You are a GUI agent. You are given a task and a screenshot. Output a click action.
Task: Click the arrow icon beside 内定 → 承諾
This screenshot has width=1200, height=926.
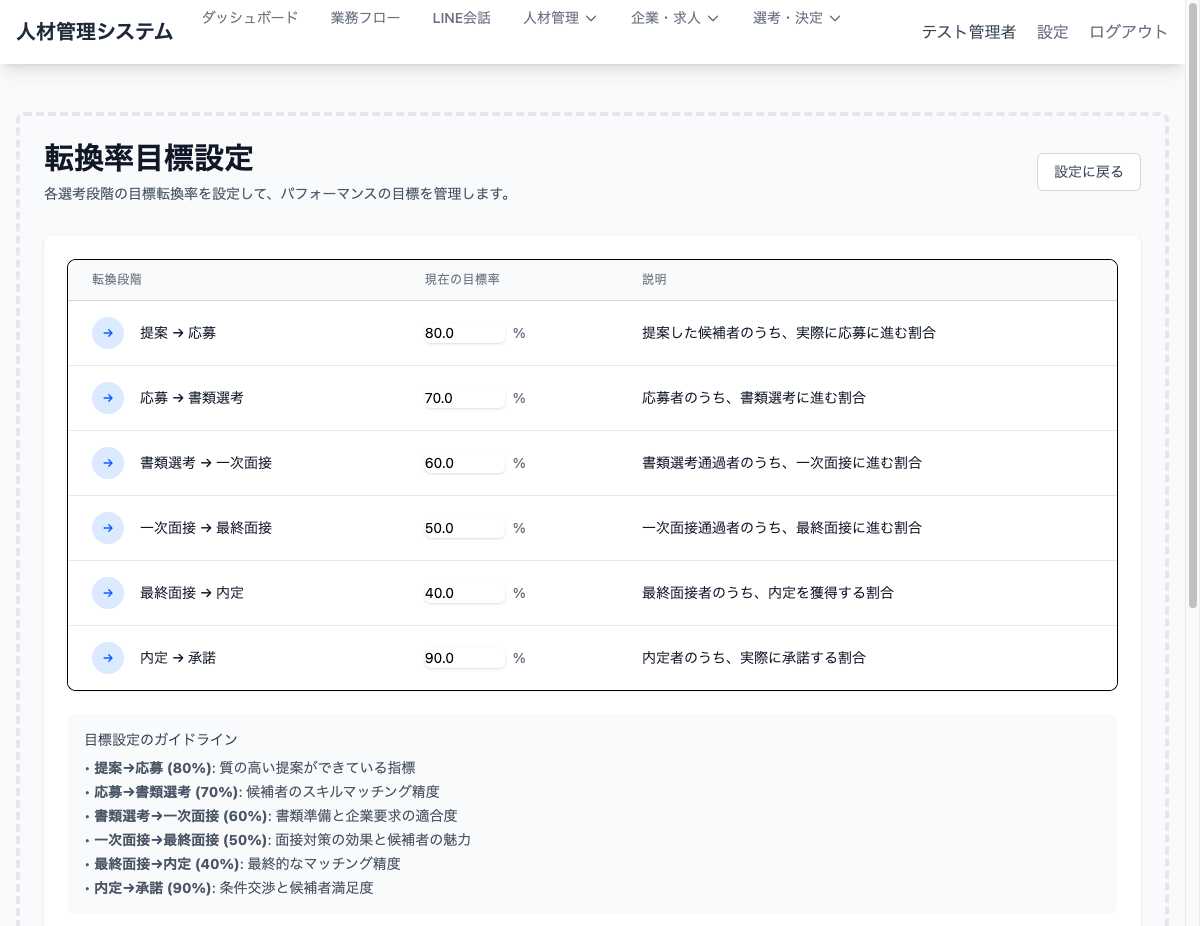point(107,657)
